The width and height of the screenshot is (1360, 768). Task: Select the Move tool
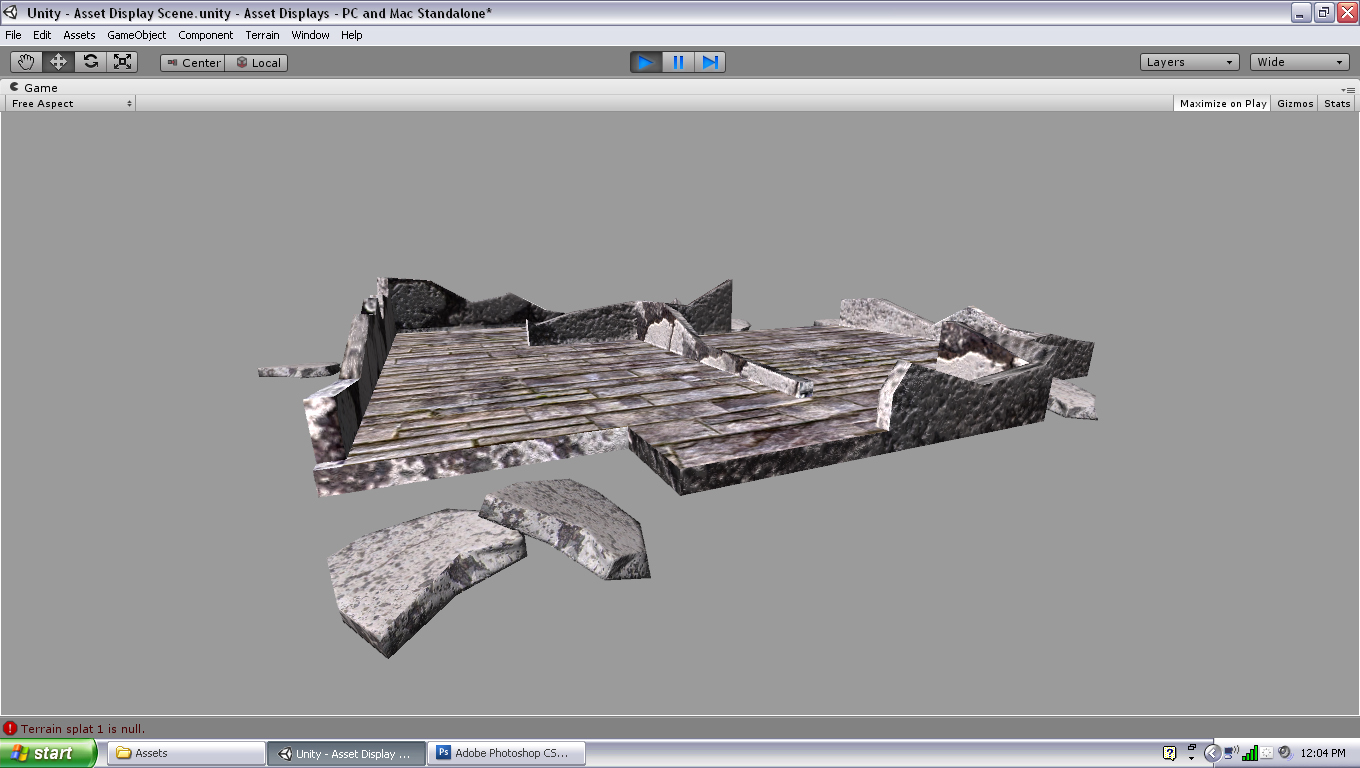(x=57, y=61)
